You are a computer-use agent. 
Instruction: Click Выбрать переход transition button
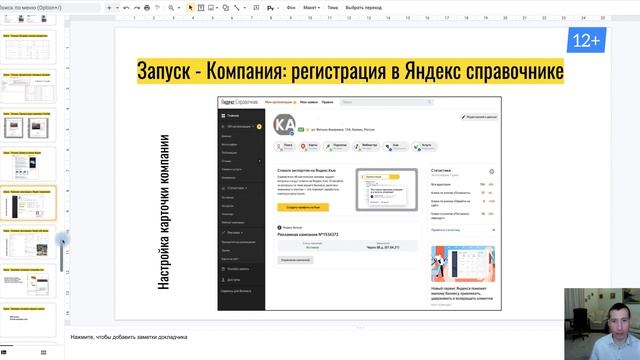tap(364, 8)
